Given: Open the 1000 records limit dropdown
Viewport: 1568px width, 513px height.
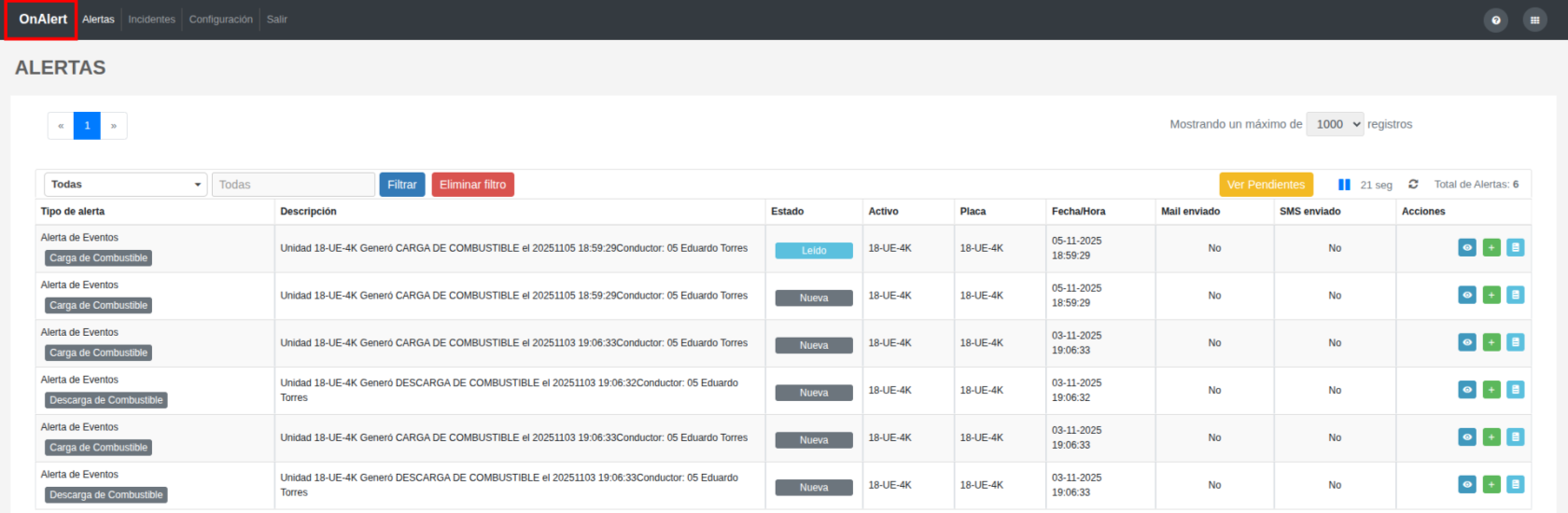Looking at the screenshot, I should tap(1335, 124).
